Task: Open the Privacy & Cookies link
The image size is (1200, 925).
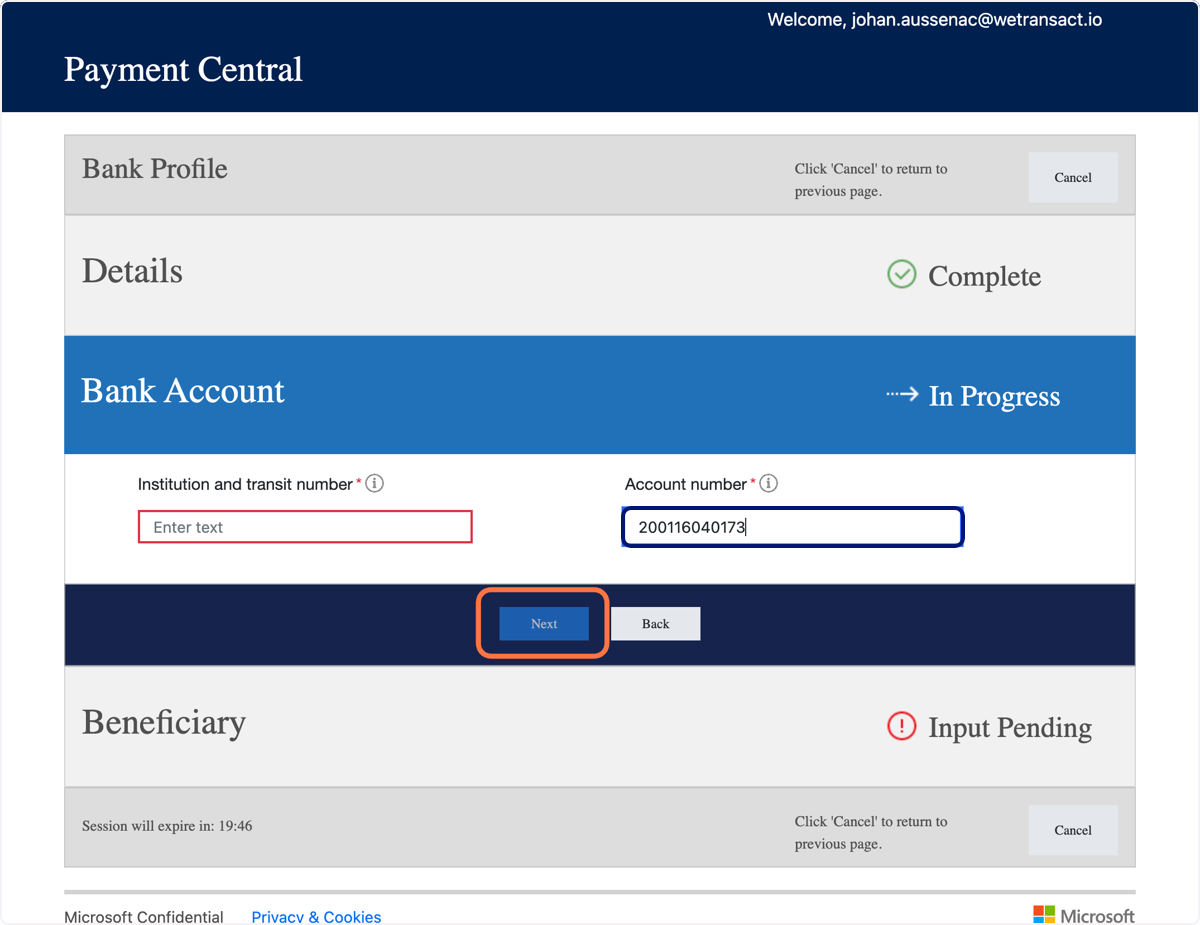Action: pyautogui.click(x=316, y=917)
